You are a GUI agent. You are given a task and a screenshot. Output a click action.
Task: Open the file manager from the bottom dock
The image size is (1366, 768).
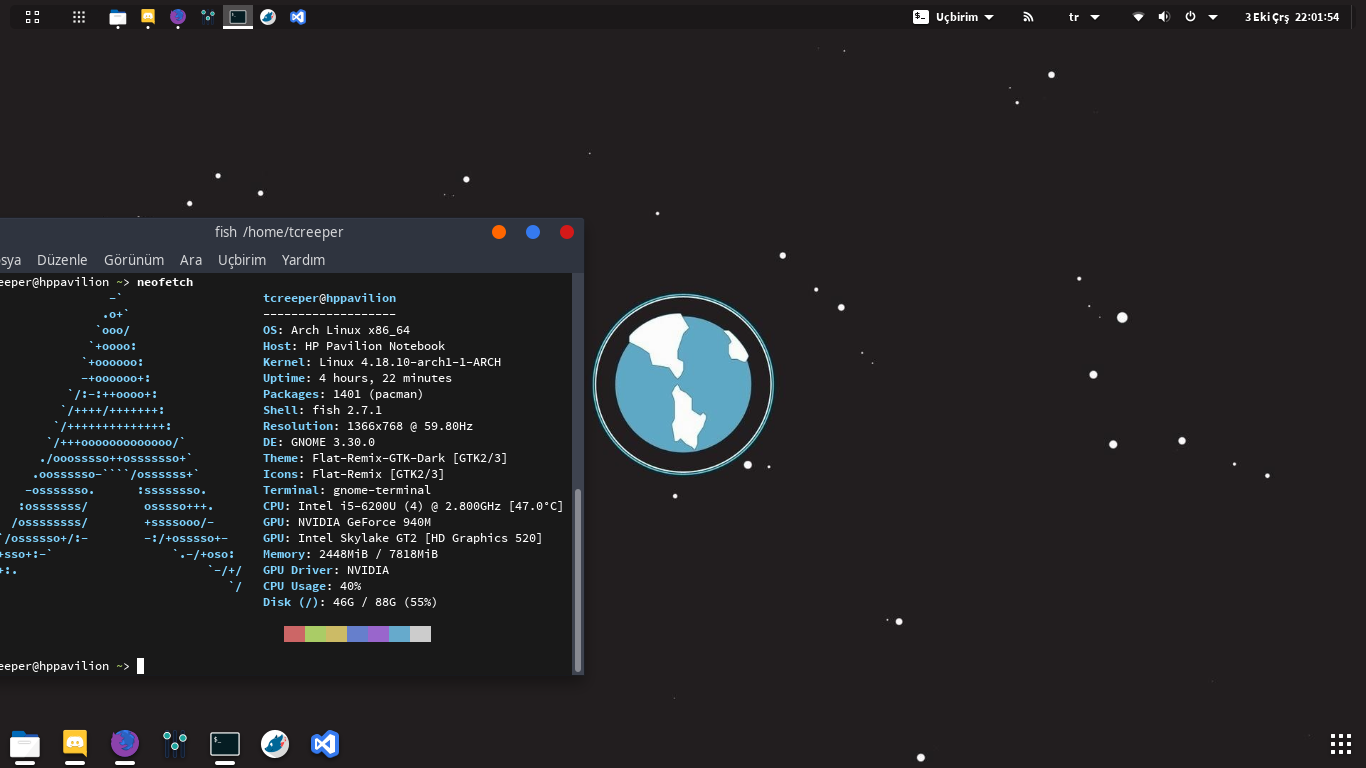tap(25, 744)
